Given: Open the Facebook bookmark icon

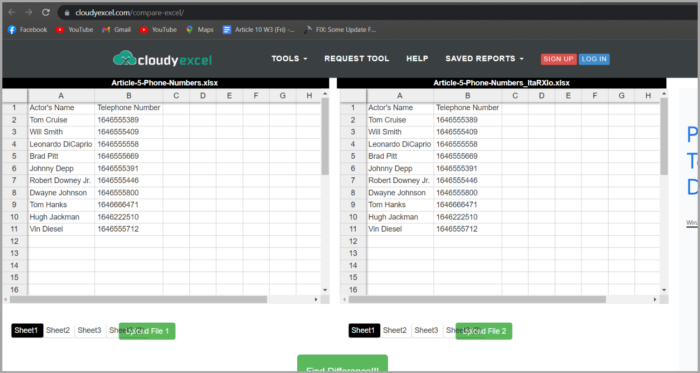Looking at the screenshot, I should [12, 30].
